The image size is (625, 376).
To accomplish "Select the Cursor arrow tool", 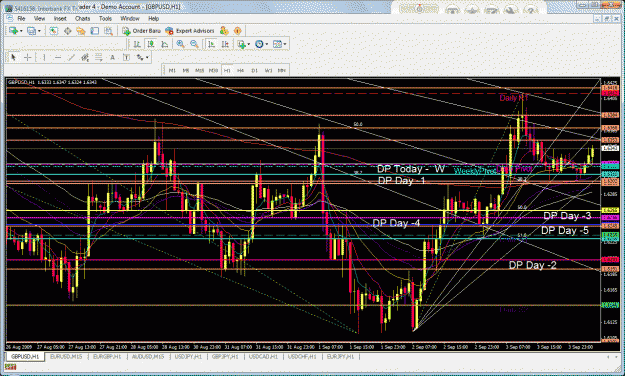I will (x=14, y=58).
